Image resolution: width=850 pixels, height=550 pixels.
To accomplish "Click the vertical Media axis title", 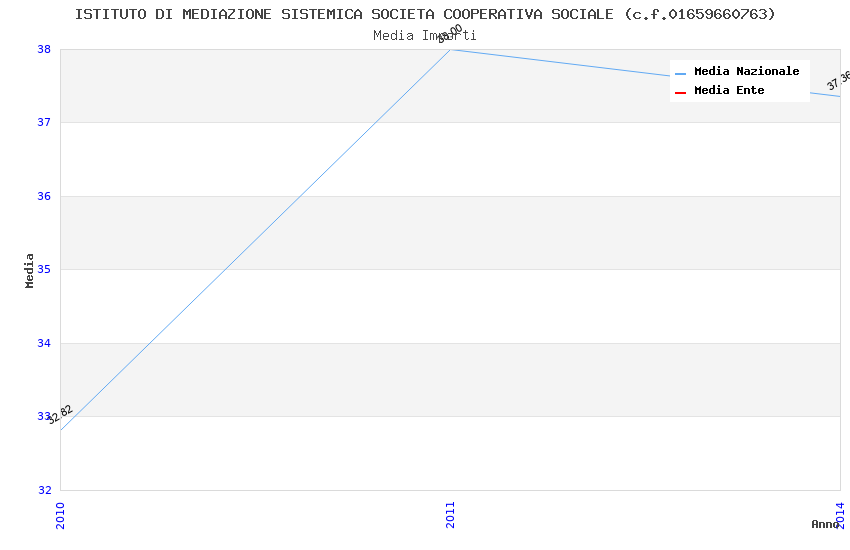I will click(30, 270).
